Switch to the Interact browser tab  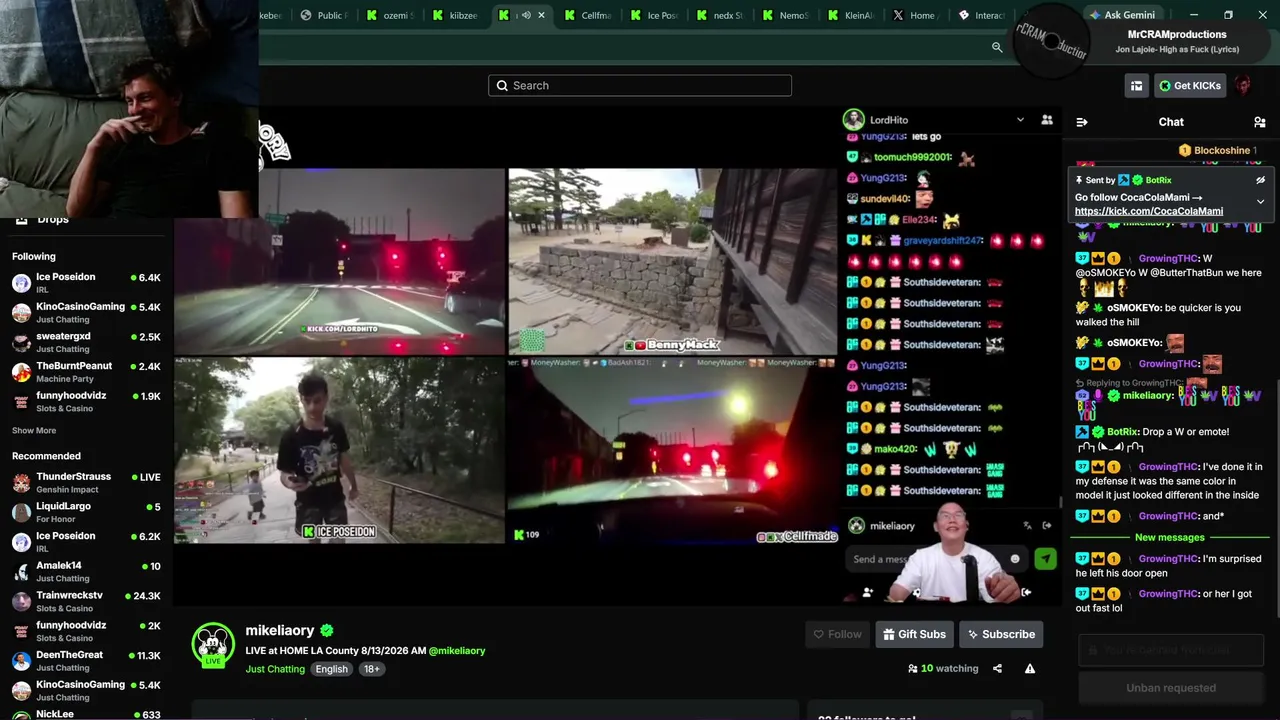click(981, 15)
